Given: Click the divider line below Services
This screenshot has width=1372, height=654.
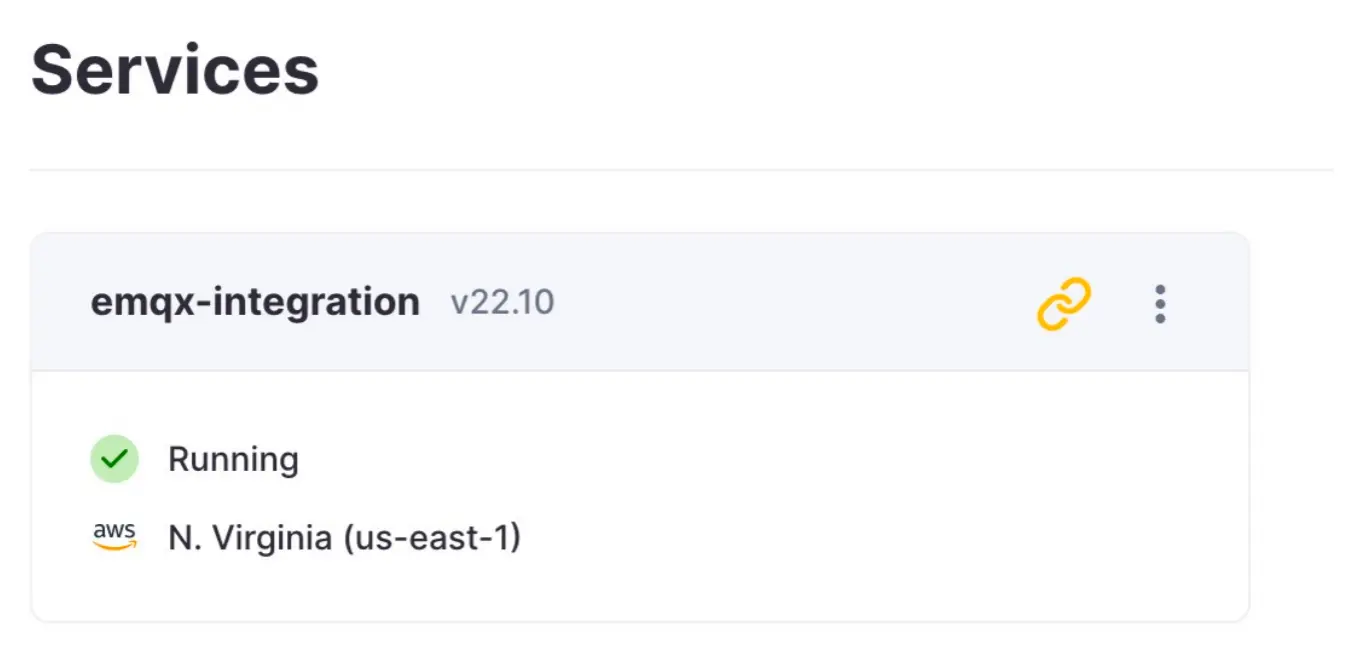Looking at the screenshot, I should pos(680,170).
